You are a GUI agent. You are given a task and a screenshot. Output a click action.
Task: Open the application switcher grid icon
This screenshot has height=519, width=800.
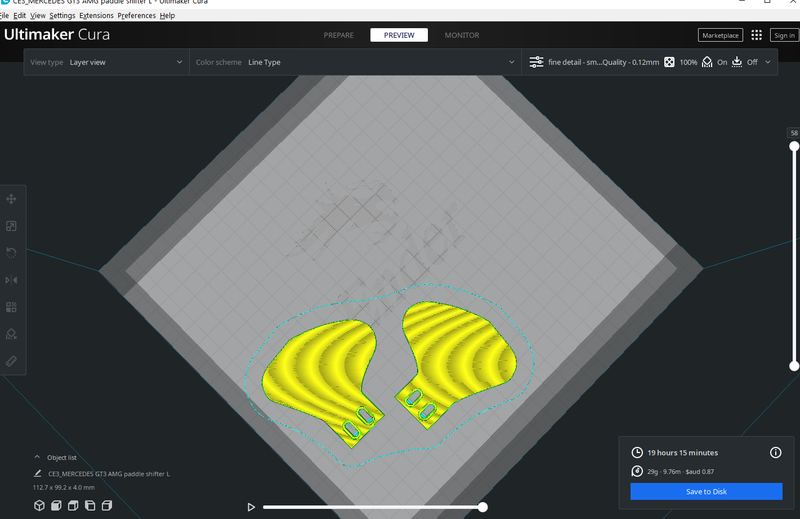(x=756, y=35)
